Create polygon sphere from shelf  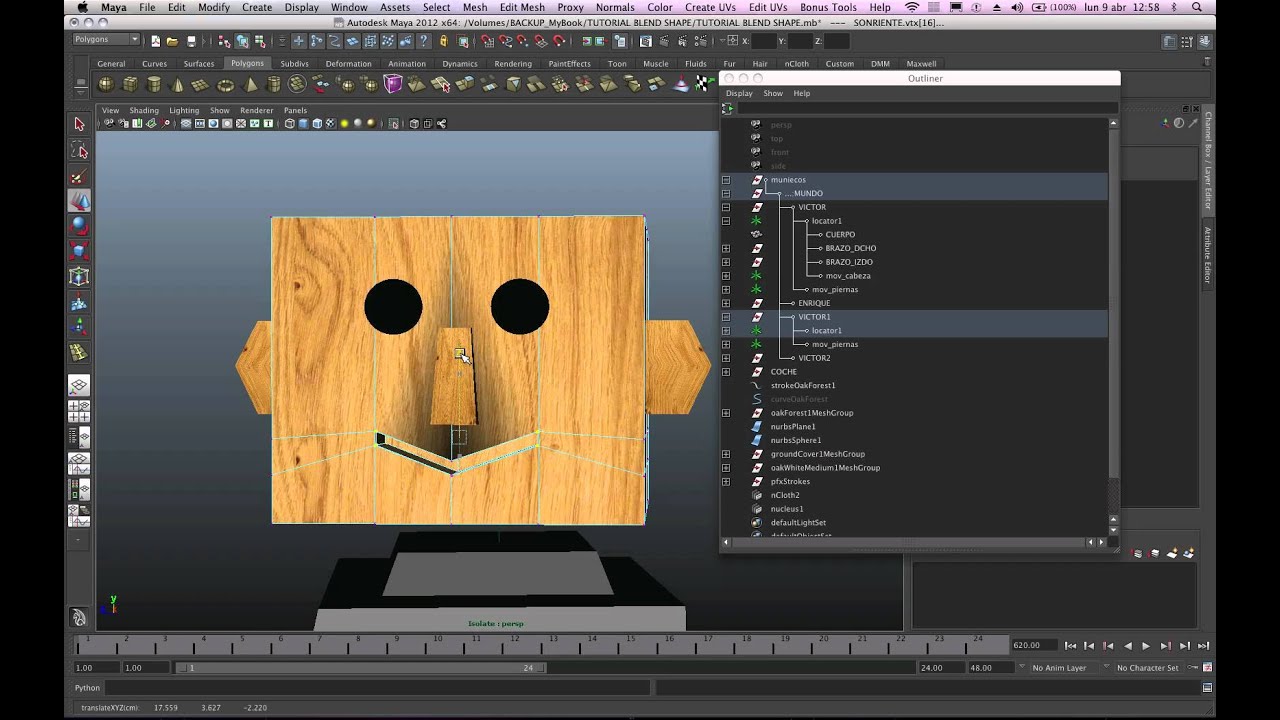pos(105,85)
